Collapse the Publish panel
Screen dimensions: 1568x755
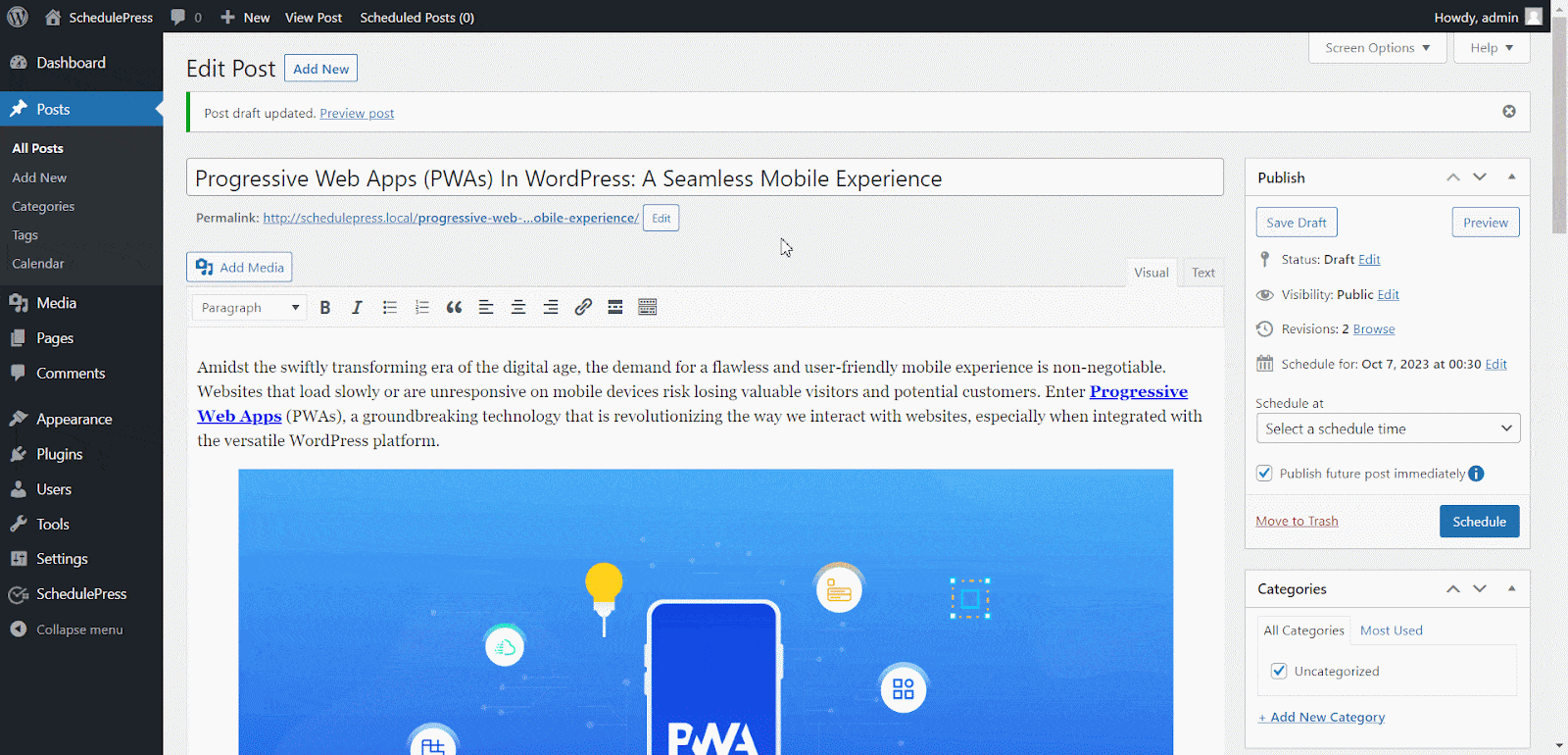click(1512, 177)
